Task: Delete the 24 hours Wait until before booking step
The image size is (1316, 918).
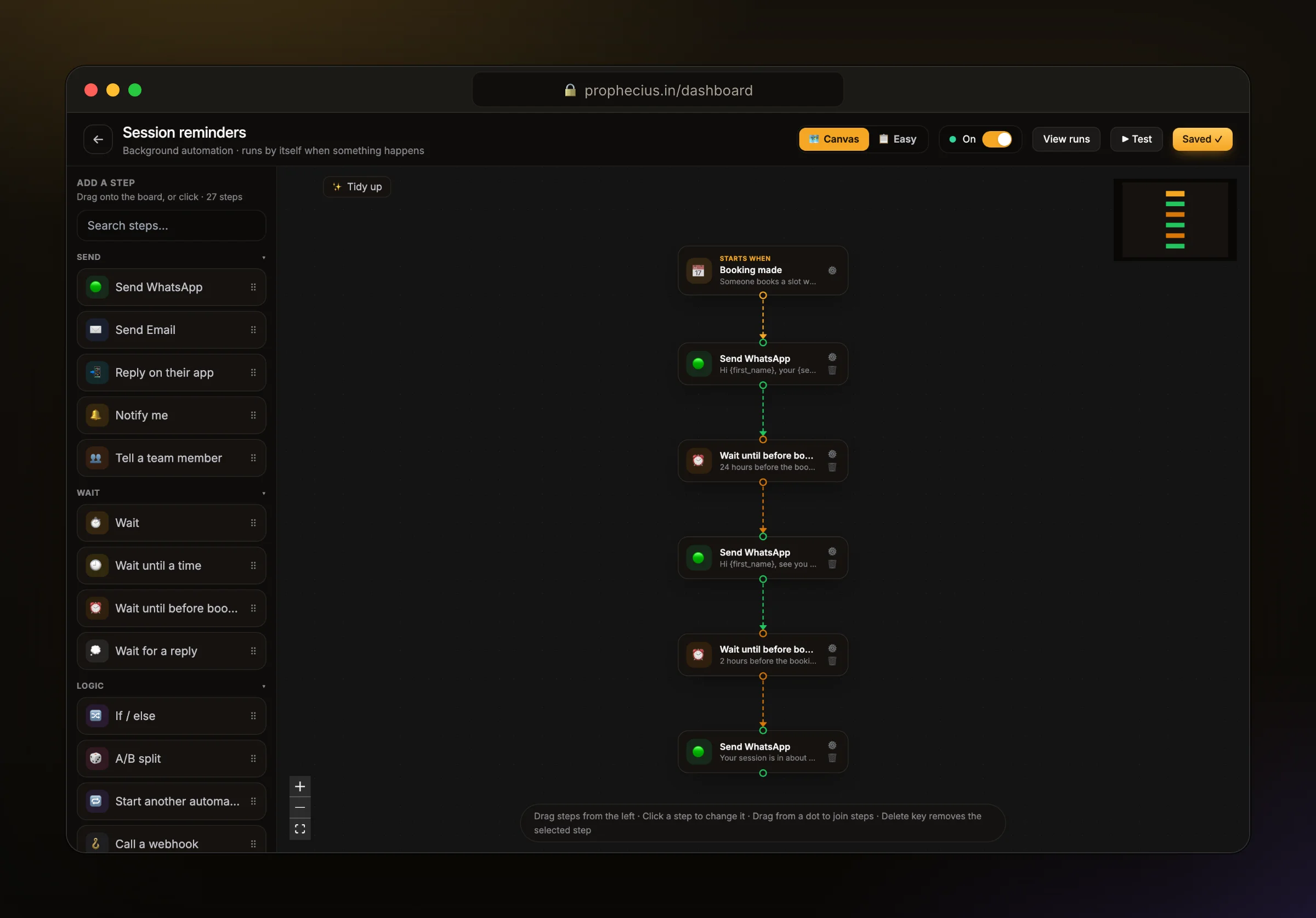Action: (x=832, y=467)
